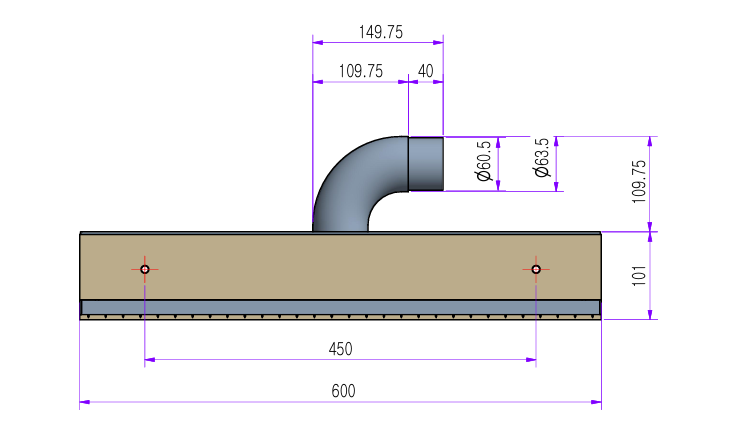Click right arrowhead of the 450 dimension line

coord(531,360)
